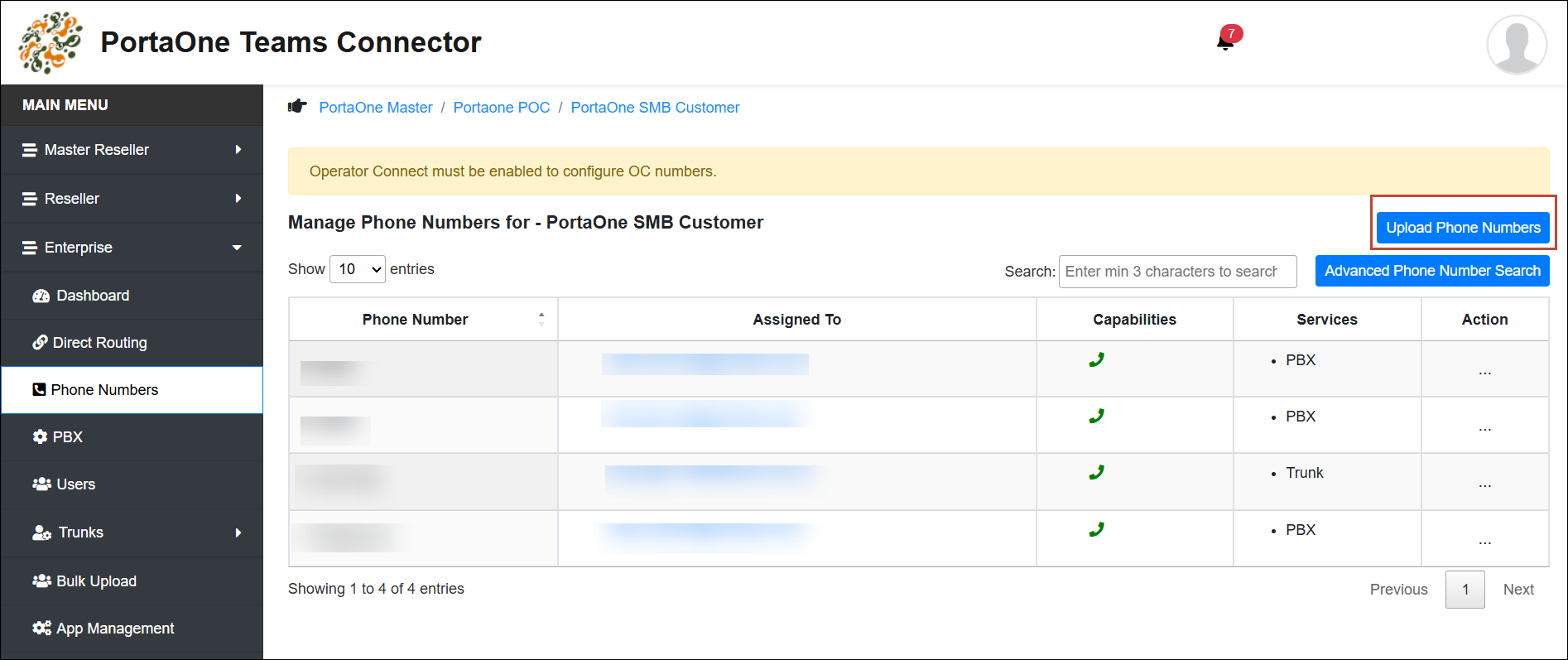Expand the Trunks submenu arrow

click(x=238, y=532)
